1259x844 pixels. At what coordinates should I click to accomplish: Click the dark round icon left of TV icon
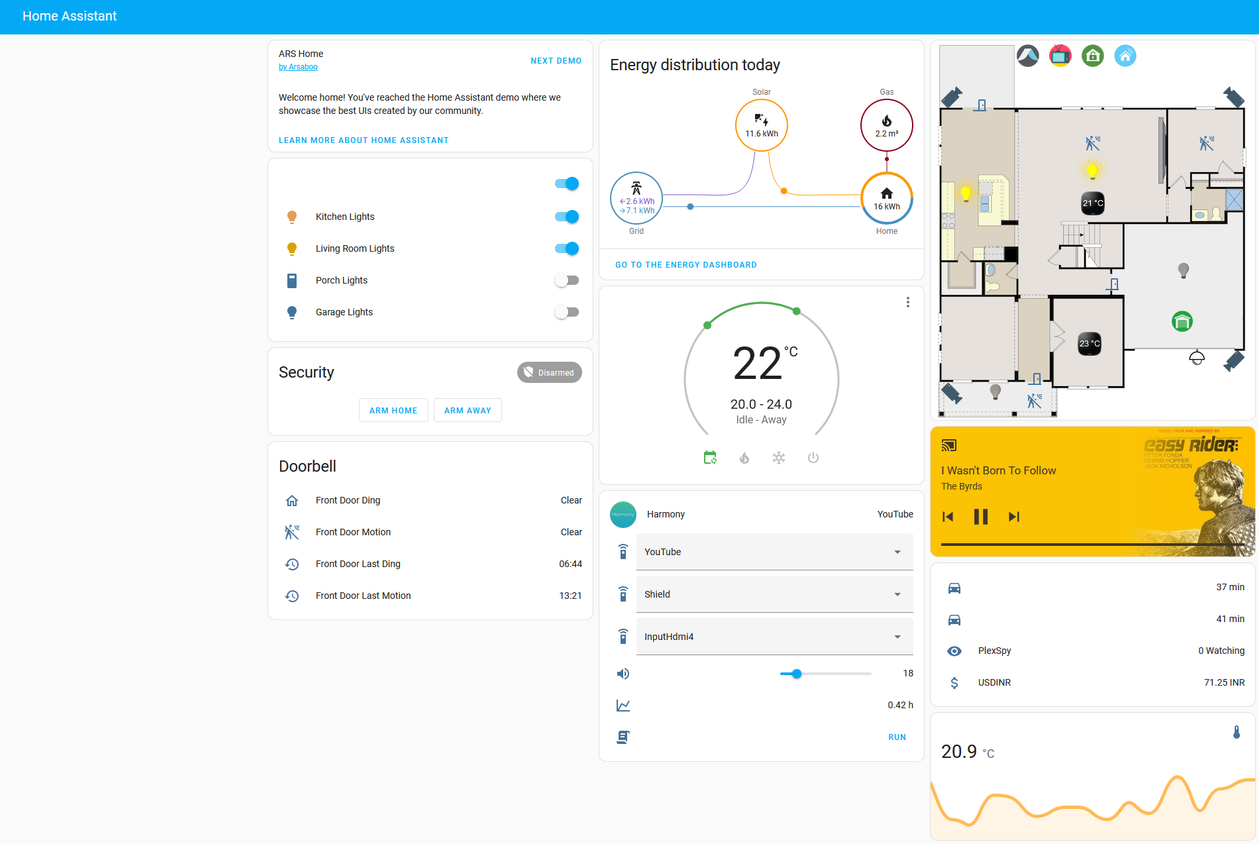(1028, 56)
